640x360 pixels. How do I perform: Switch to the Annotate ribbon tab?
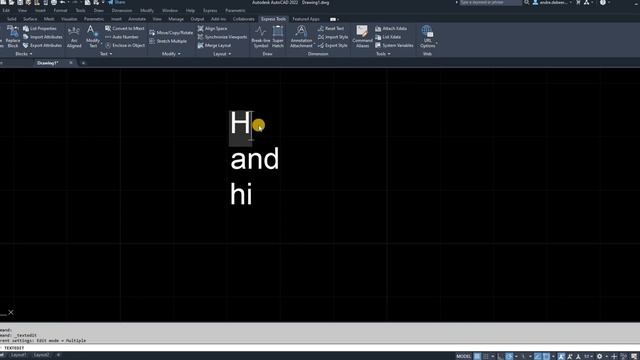[137, 19]
